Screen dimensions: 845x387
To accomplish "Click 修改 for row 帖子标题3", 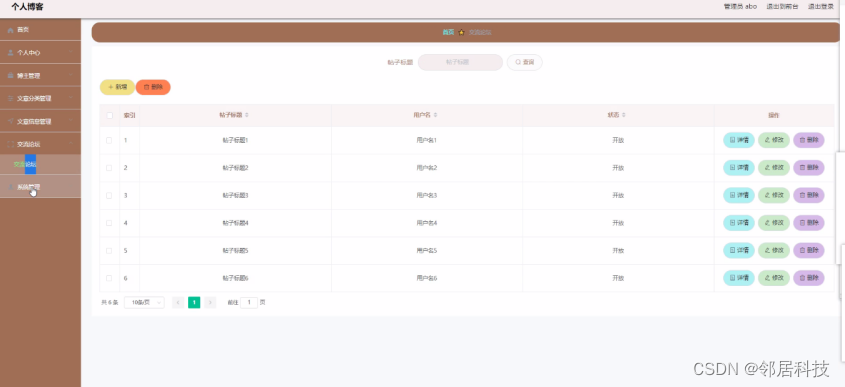I will click(774, 195).
